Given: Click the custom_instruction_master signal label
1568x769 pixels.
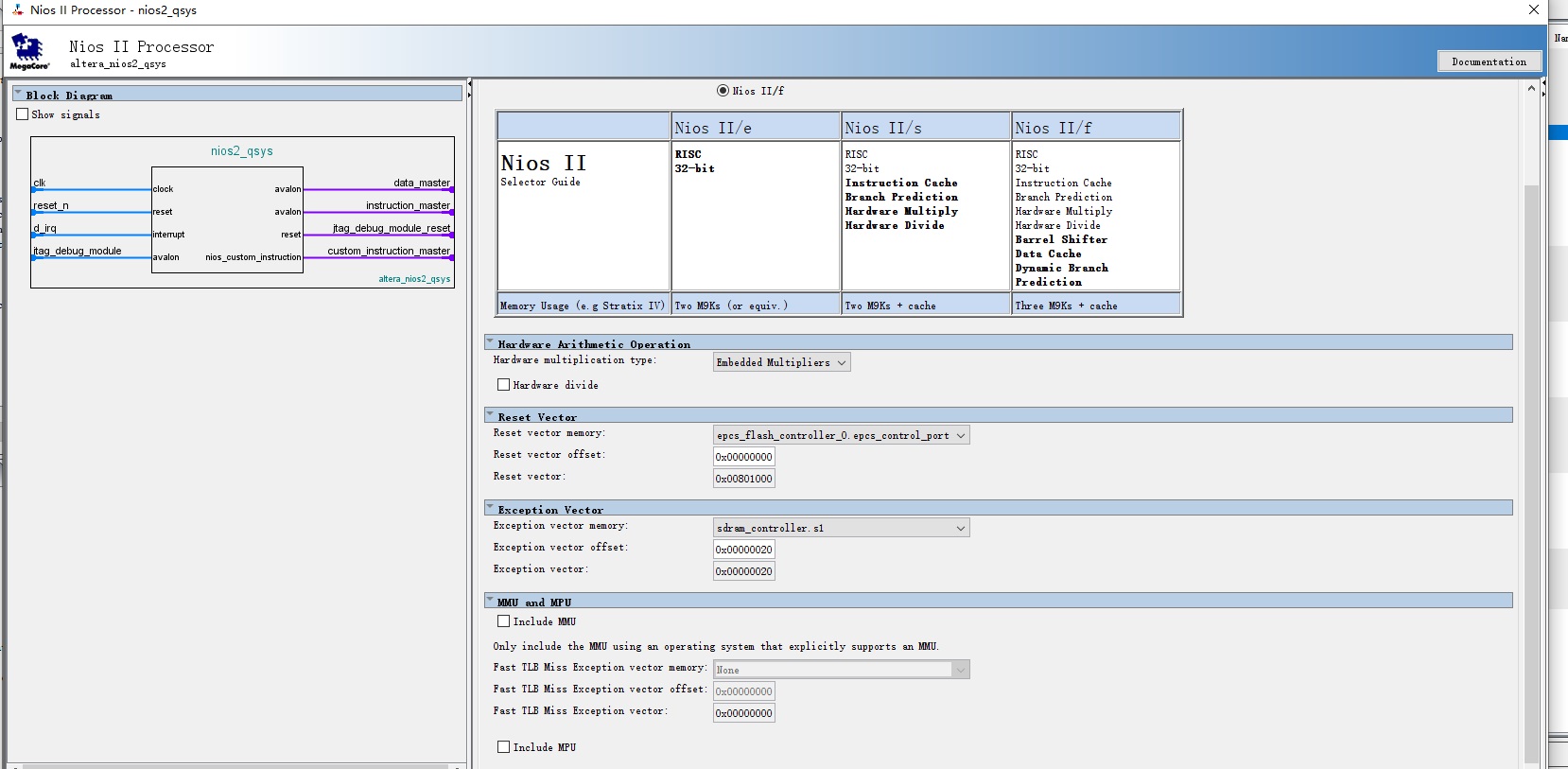Looking at the screenshot, I should click(x=389, y=251).
